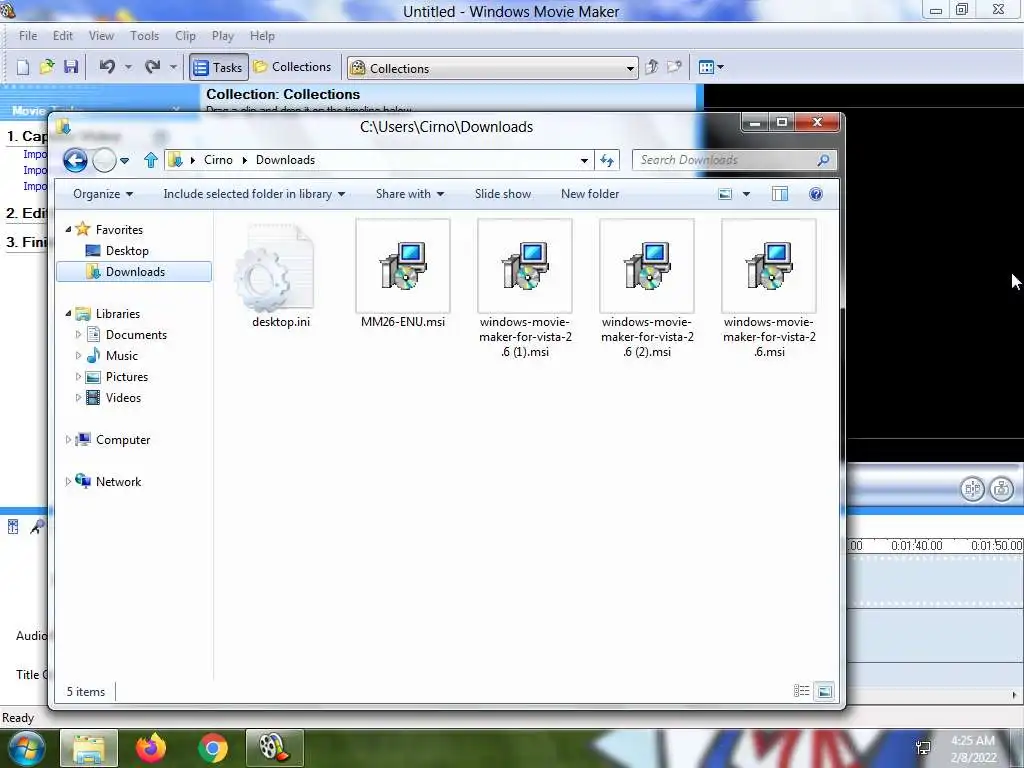Viewport: 1024px width, 768px height.
Task: Open the View menu in Movie Maker
Action: 101,36
